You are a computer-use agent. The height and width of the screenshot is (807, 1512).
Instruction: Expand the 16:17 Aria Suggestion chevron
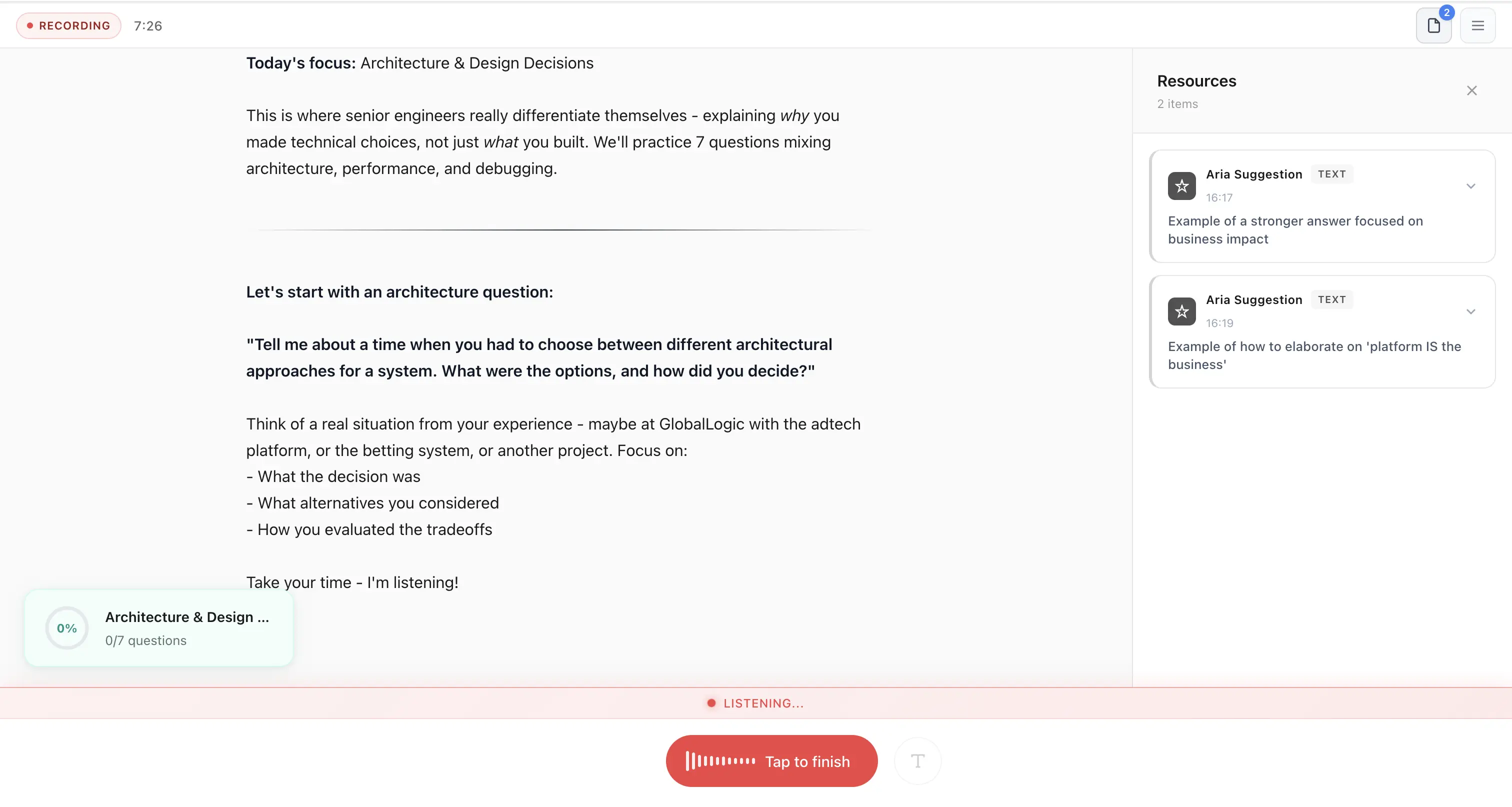[x=1470, y=186]
